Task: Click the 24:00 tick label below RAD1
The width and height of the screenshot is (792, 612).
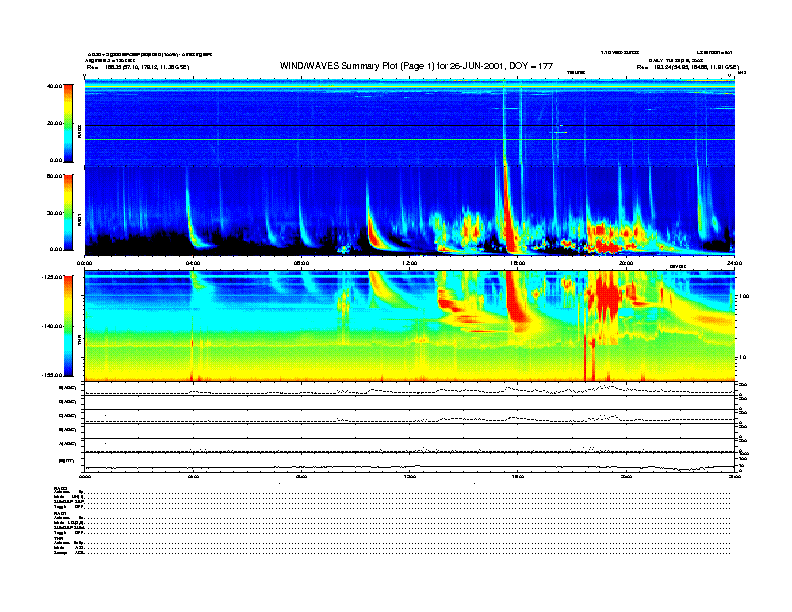Action: pyautogui.click(x=733, y=263)
